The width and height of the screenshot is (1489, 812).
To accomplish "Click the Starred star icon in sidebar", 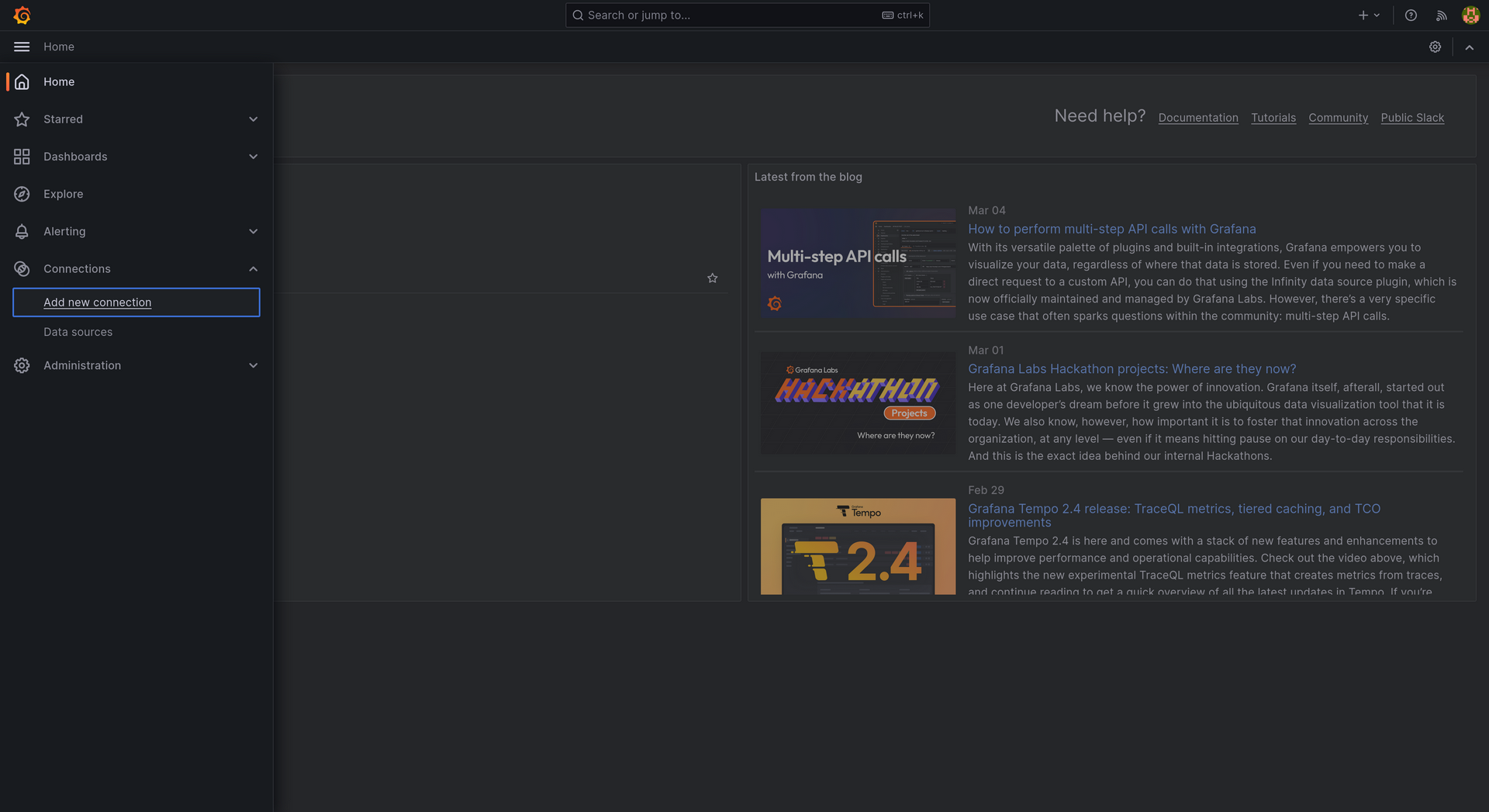I will click(22, 119).
